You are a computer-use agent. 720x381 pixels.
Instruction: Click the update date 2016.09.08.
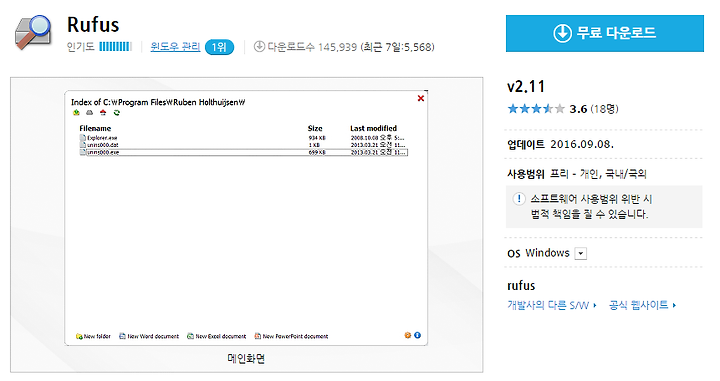click(x=582, y=144)
